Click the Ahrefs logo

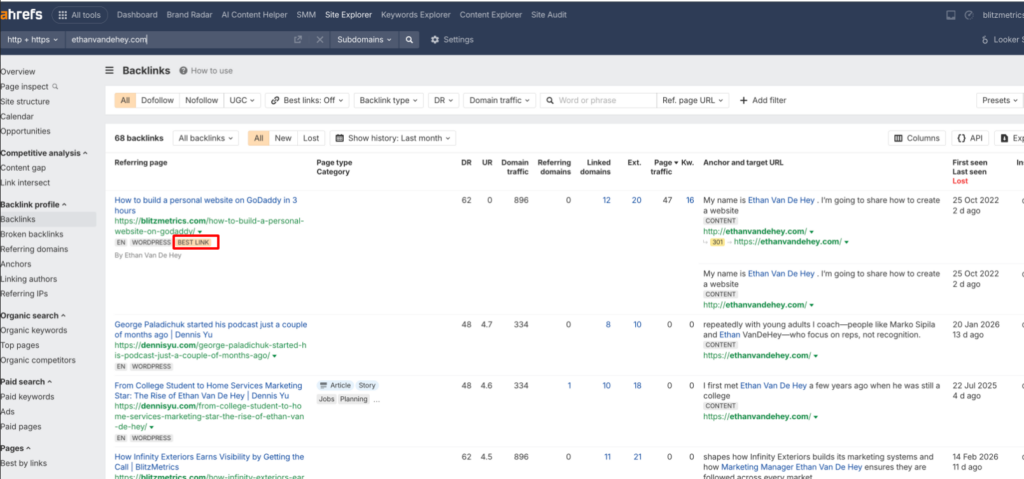[22, 15]
